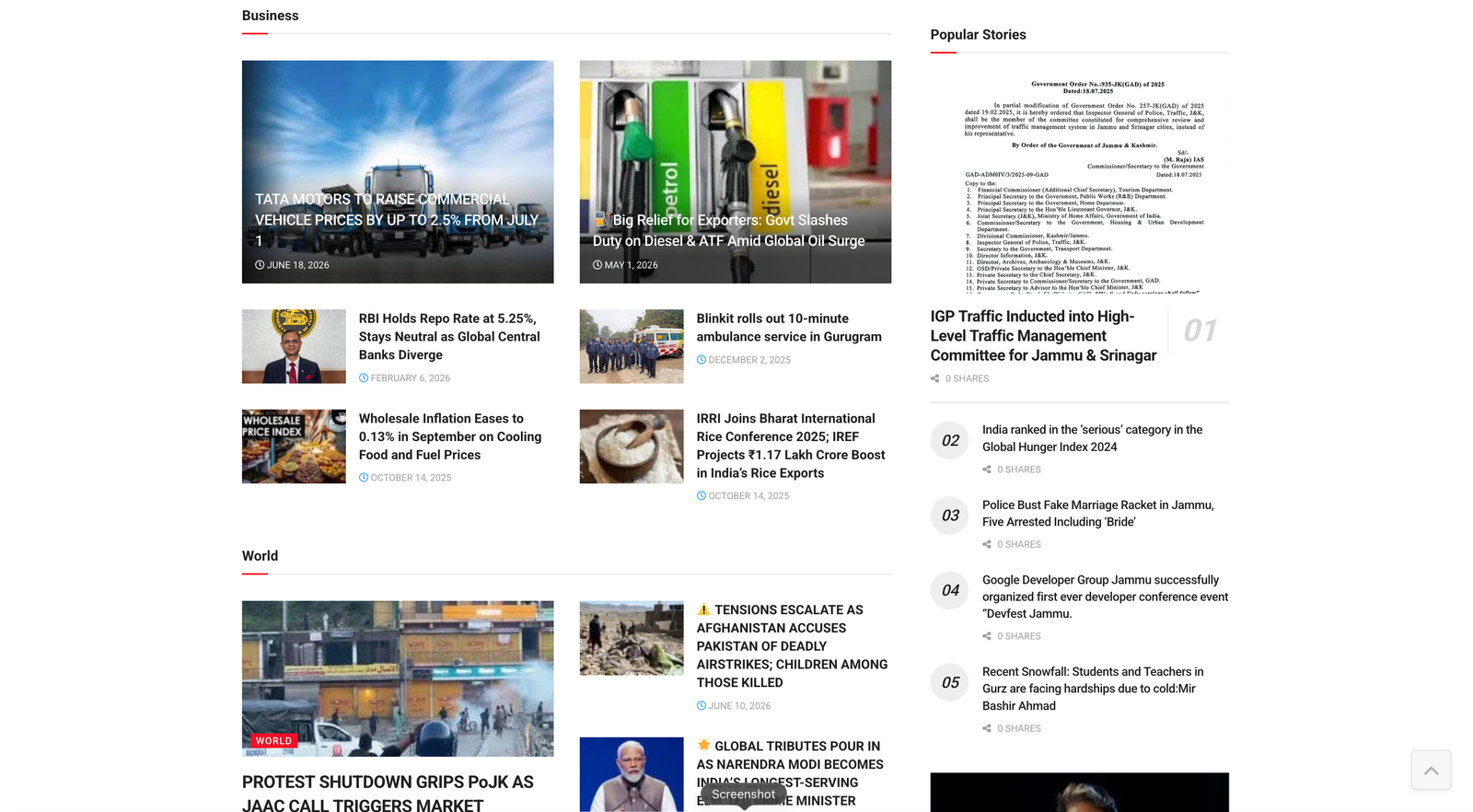Viewport: 1473px width, 812px height.
Task: Click the scroll-to-top arrow button
Action: (1431, 770)
